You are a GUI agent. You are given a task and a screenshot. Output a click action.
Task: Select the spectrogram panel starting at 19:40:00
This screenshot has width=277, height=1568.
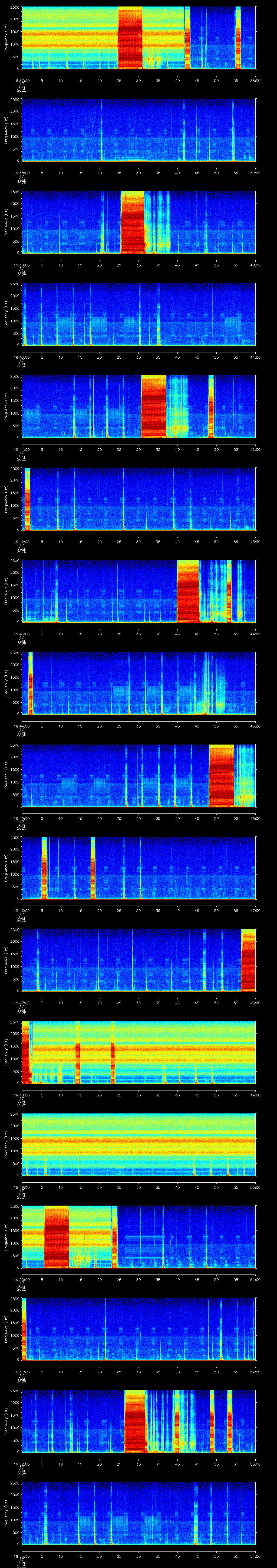[139, 315]
